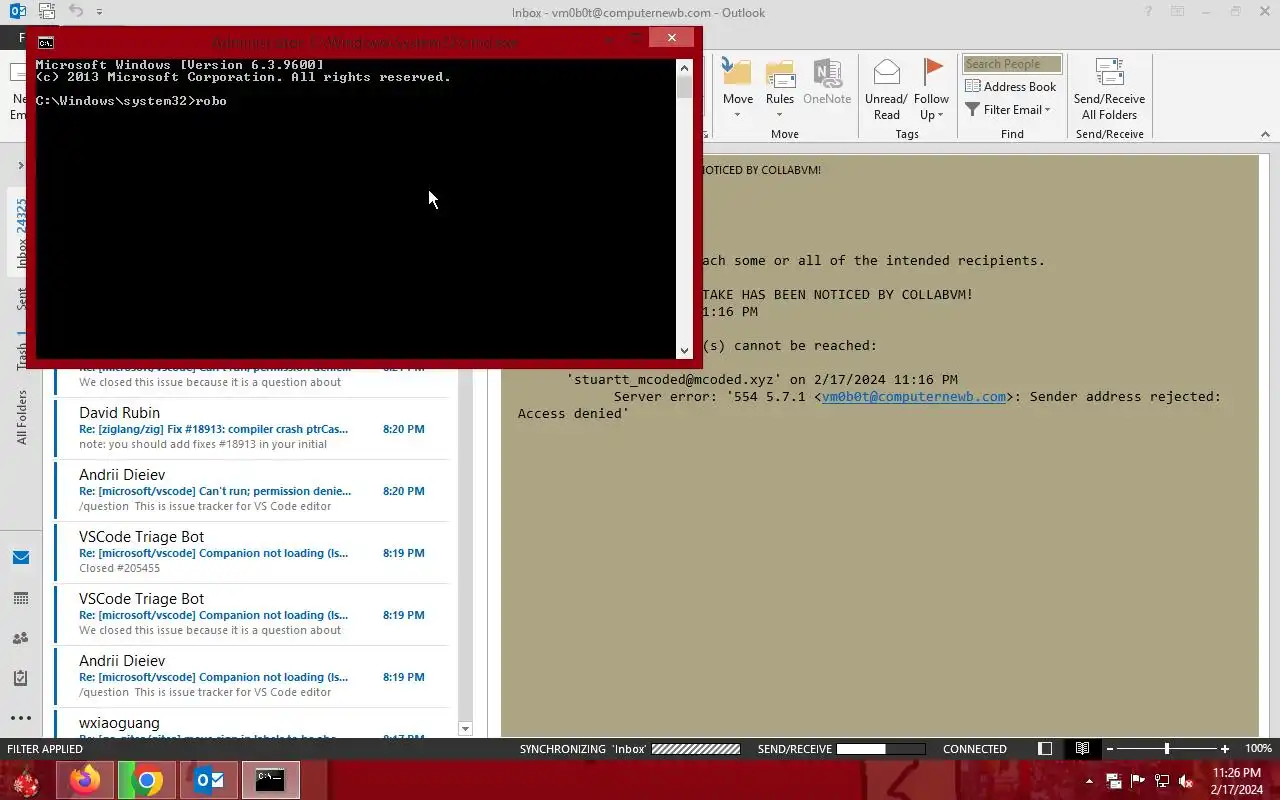Screen dimensions: 1280x800
Task: Click the 100% zoom level
Action: pyautogui.click(x=1258, y=748)
